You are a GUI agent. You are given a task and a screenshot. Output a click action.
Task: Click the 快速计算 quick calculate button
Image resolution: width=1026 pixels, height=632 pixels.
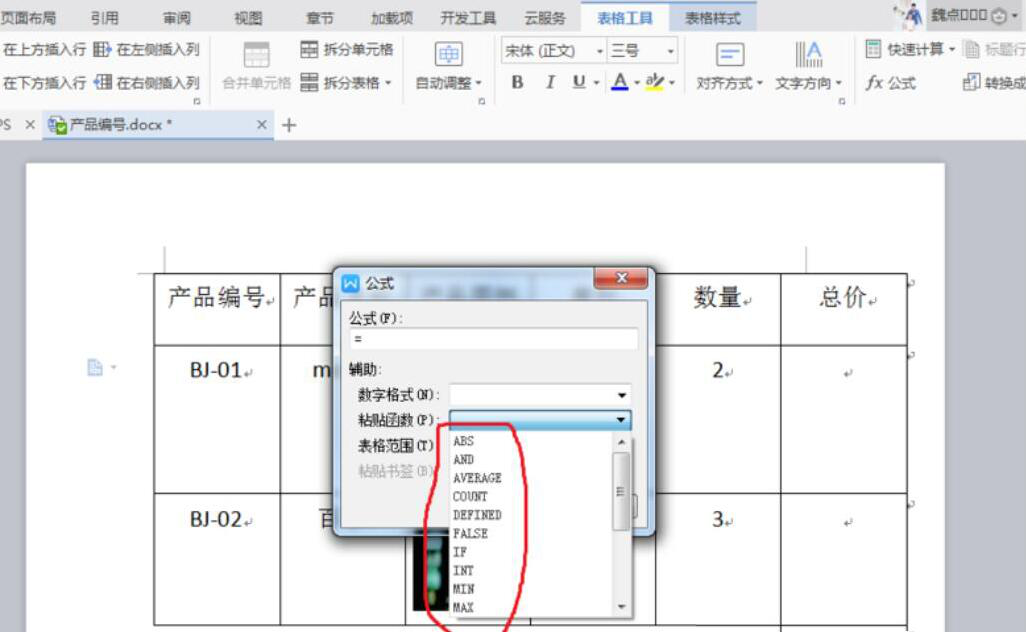910,49
